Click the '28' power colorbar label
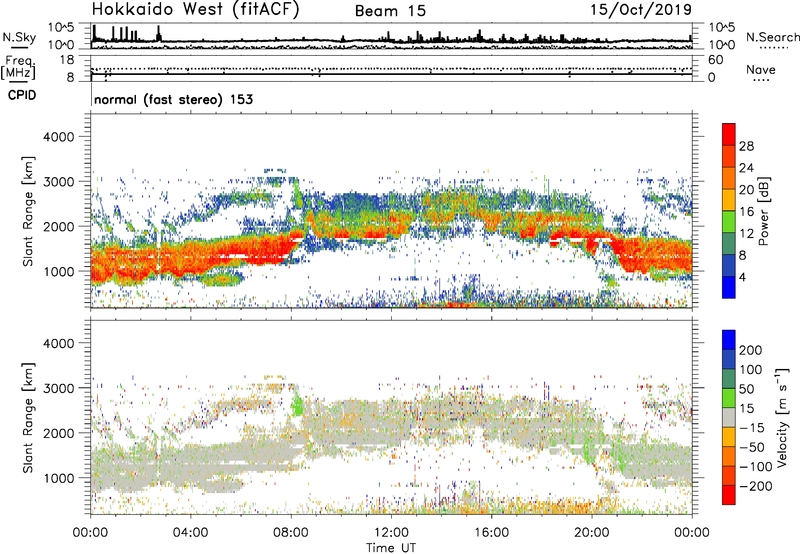The height and width of the screenshot is (554, 800). [746, 146]
